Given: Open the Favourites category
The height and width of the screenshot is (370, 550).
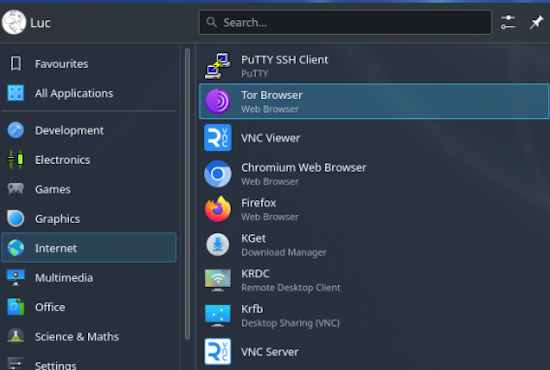Looking at the screenshot, I should click(89, 64).
